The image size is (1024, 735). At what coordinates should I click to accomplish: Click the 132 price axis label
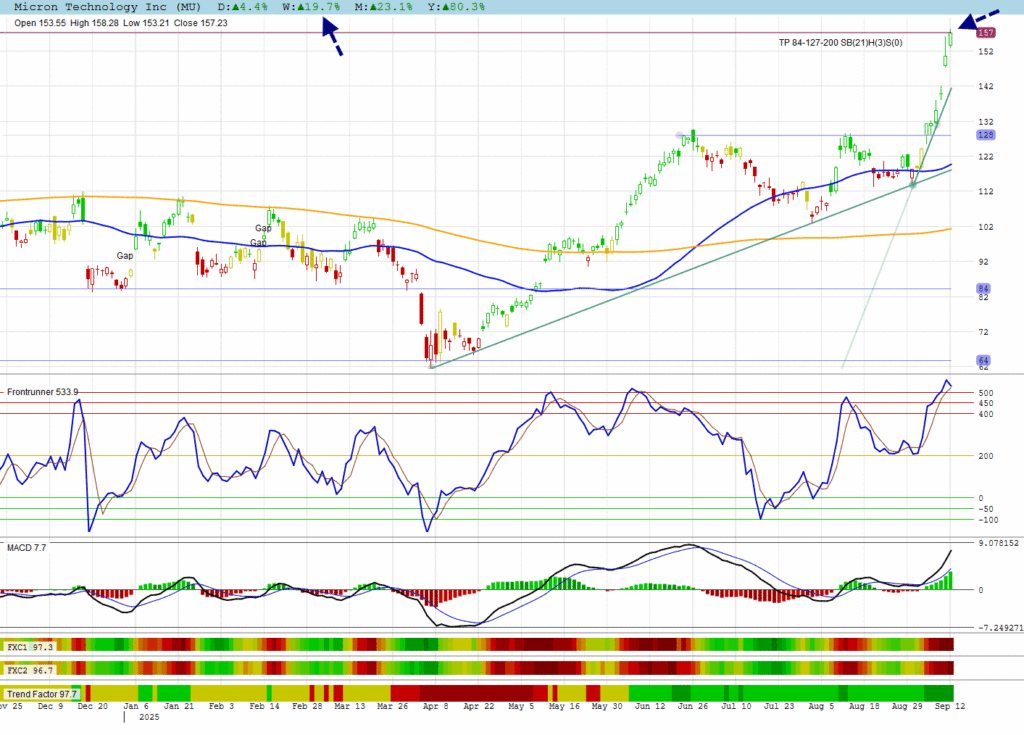click(985, 122)
